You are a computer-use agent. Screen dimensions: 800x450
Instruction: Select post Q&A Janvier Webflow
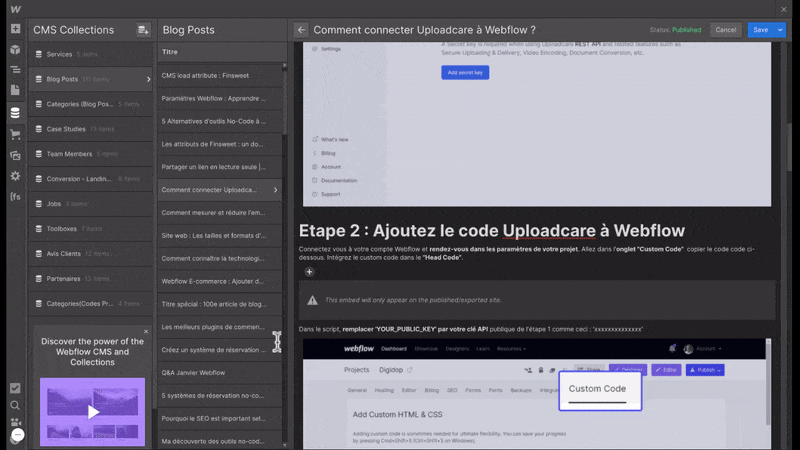click(x=220, y=372)
